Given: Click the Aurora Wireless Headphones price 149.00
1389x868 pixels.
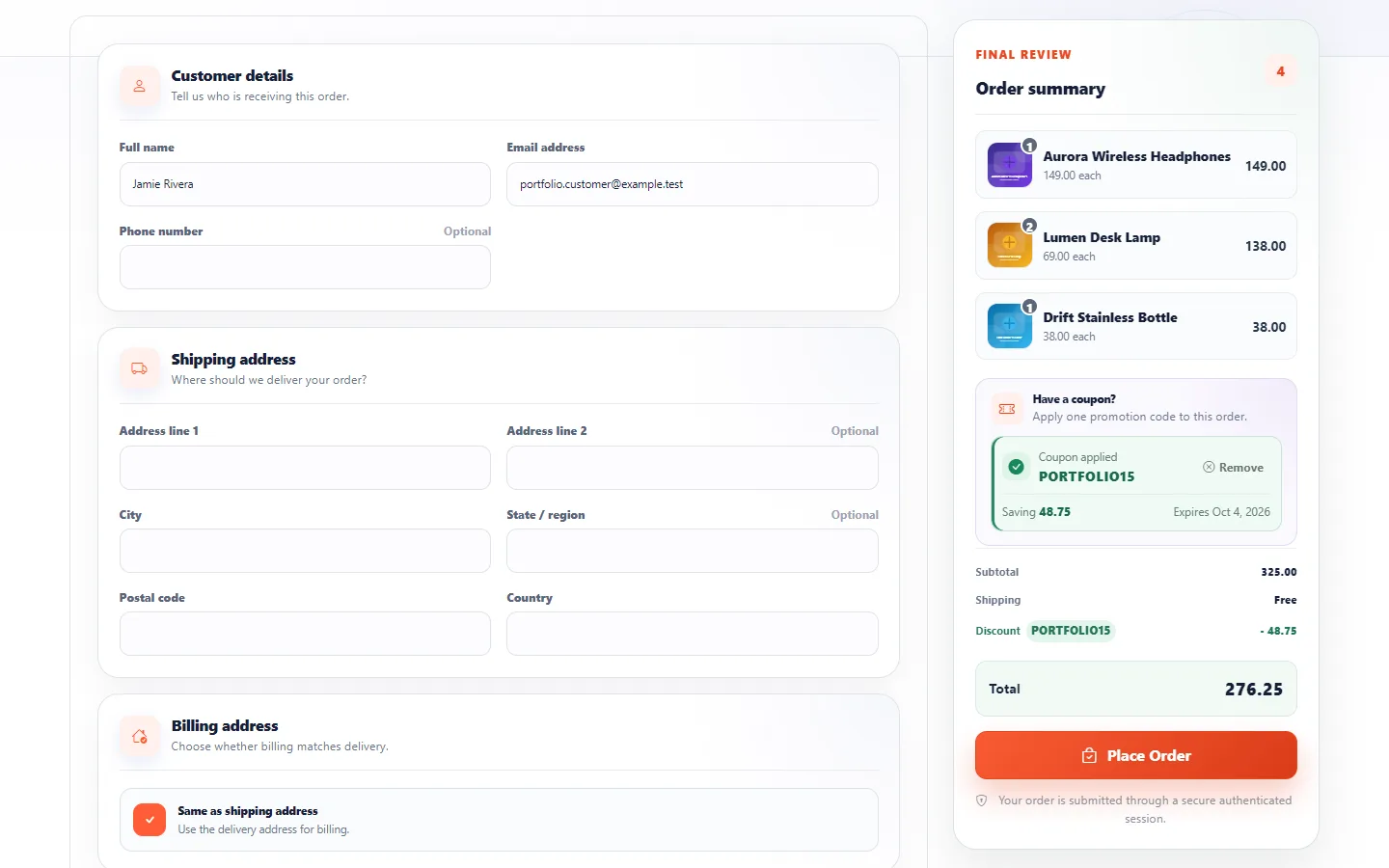Looking at the screenshot, I should point(1266,166).
